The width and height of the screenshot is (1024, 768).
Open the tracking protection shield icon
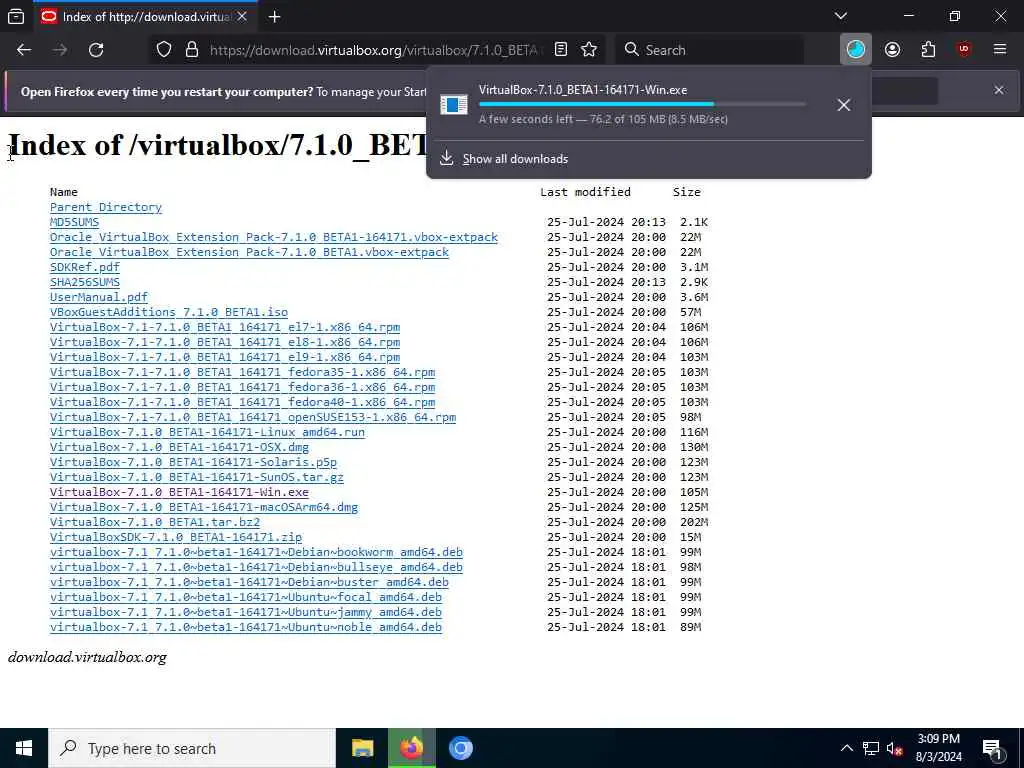coord(164,50)
